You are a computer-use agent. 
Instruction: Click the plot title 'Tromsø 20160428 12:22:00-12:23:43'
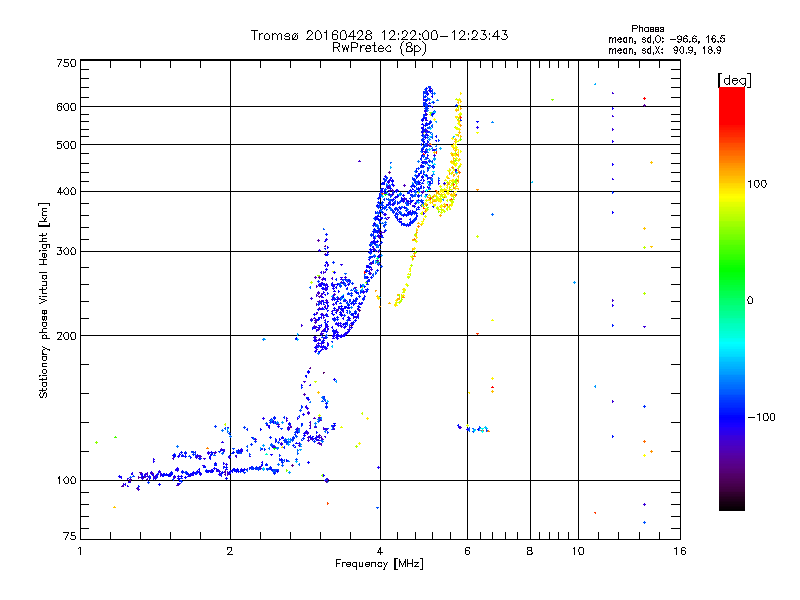379,35
